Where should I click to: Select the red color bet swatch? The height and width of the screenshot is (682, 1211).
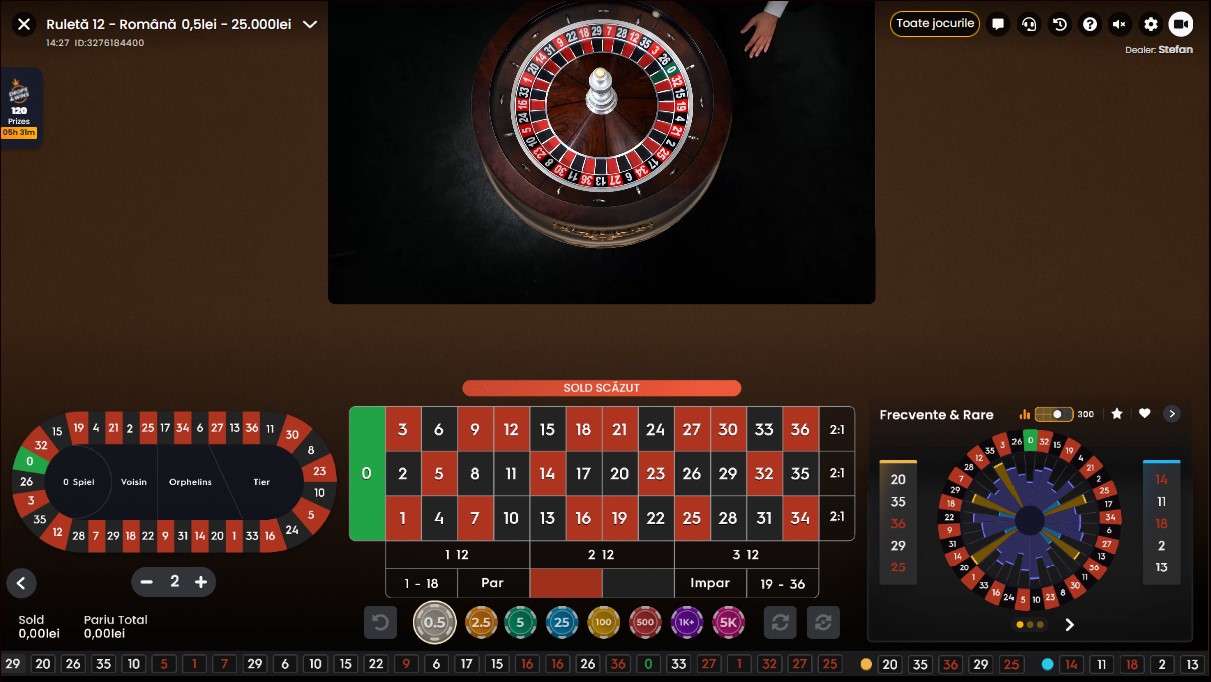tap(566, 583)
